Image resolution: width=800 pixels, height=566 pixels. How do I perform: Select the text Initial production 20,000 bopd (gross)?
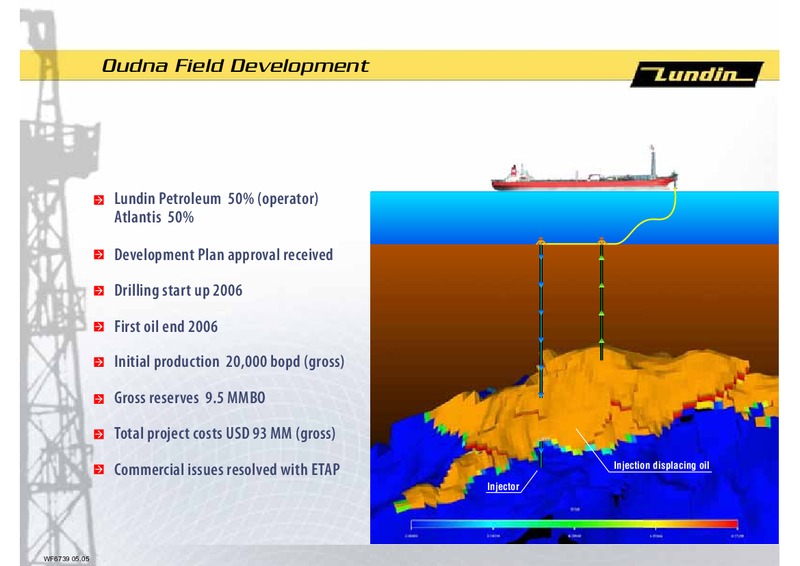tap(229, 362)
